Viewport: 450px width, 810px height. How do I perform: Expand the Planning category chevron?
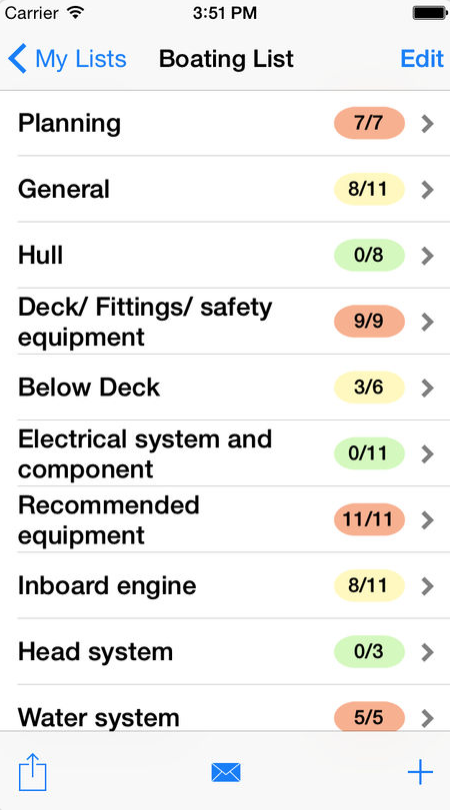tap(427, 124)
